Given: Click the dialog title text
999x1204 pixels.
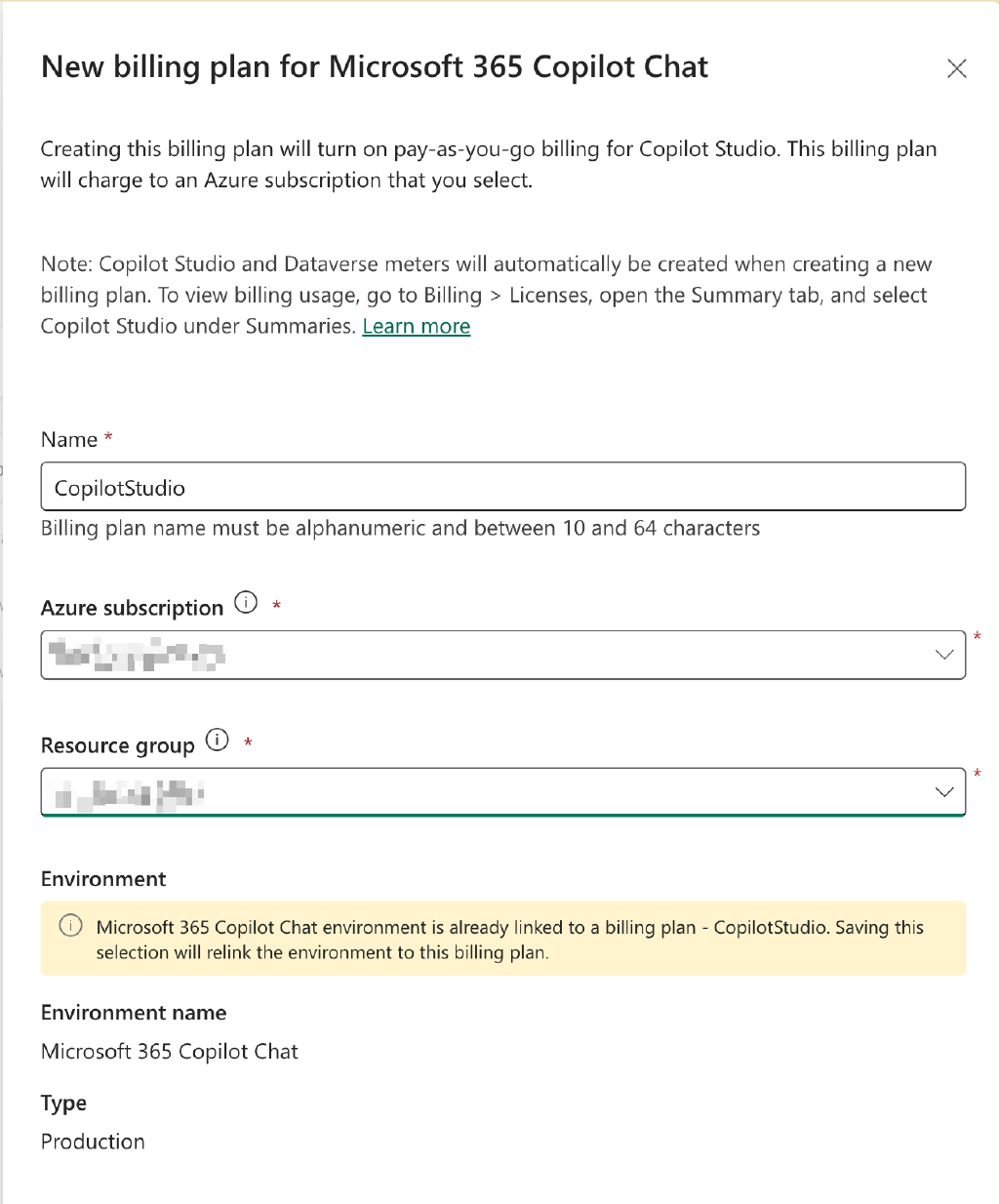Looking at the screenshot, I should [374, 66].
